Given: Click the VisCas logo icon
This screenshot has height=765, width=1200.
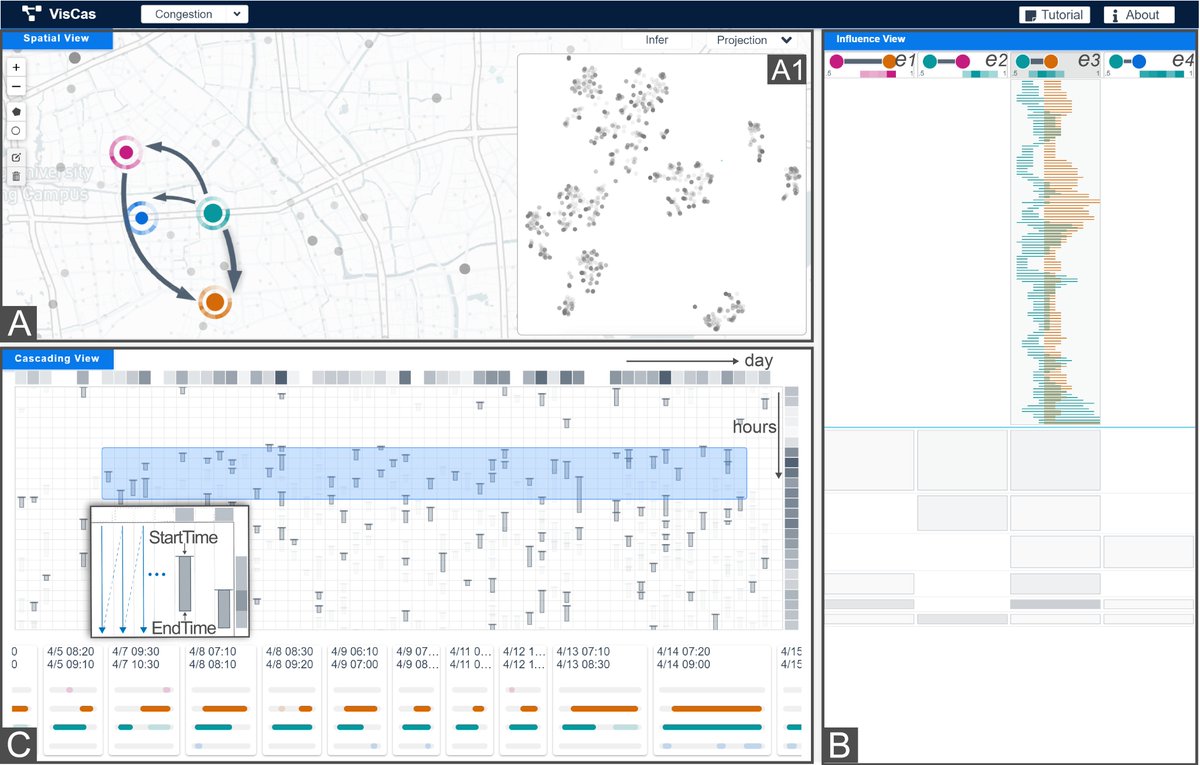Looking at the screenshot, I should coord(32,15).
